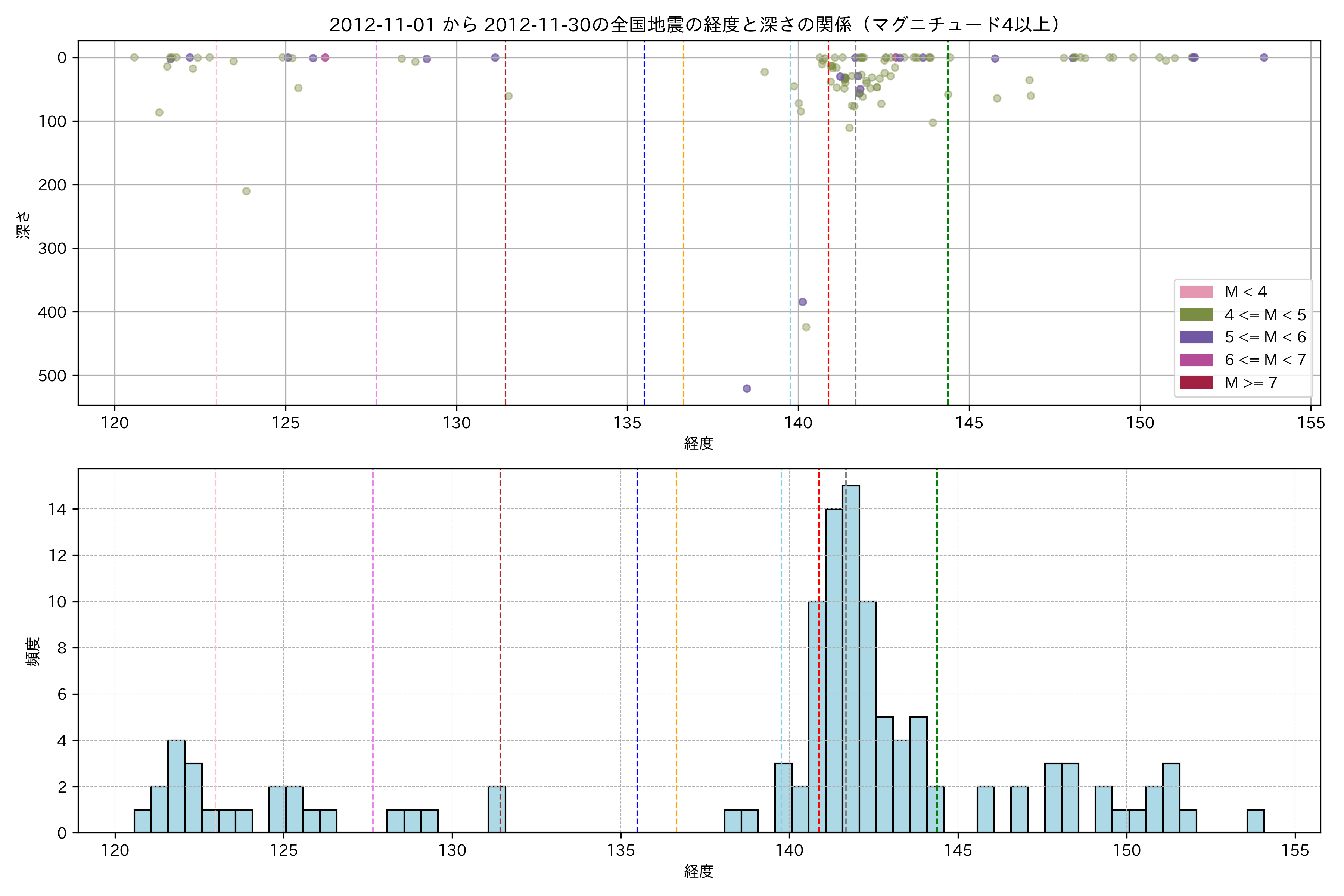The width and height of the screenshot is (1344, 896).
Task: Select the leftmost histogram bar near longitude 121
Action: coord(142,821)
